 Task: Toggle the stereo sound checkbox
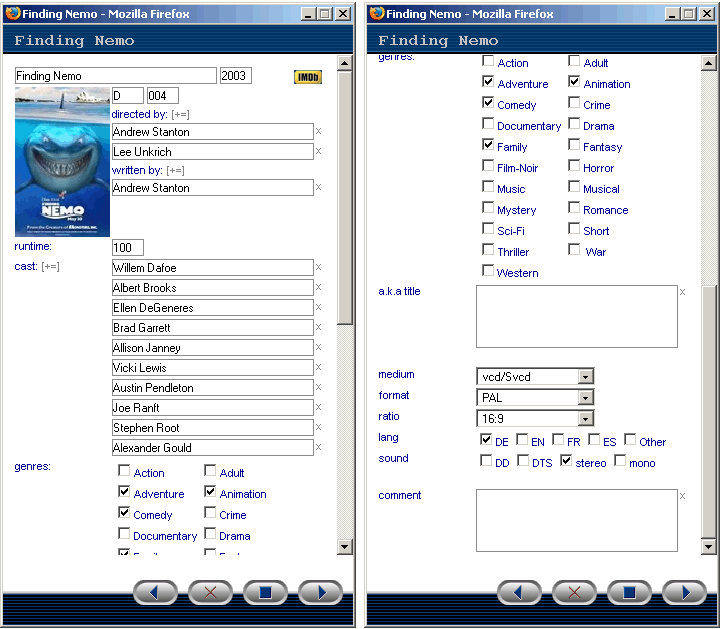coord(566,461)
